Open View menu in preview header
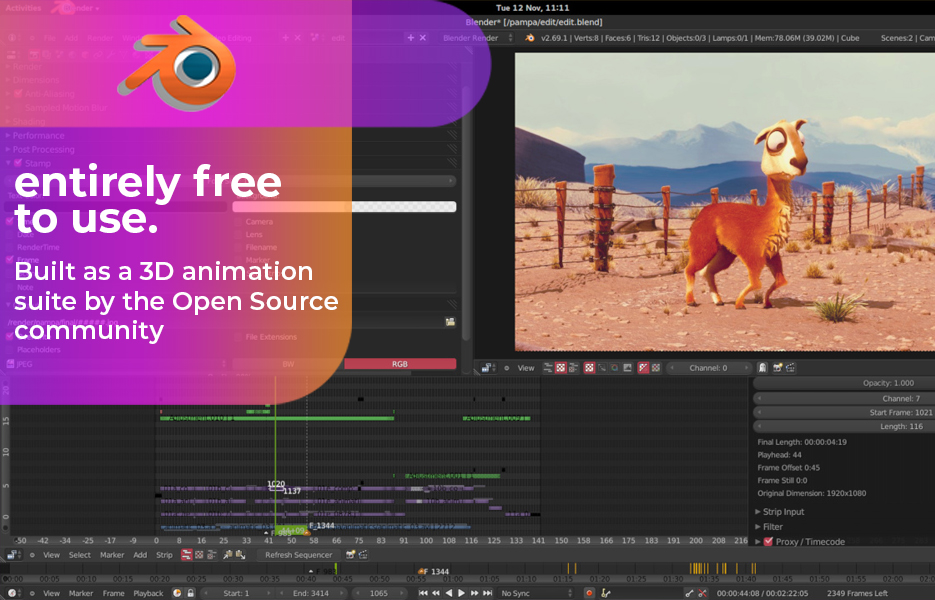Screen dimensions: 935x600 click(x=526, y=368)
